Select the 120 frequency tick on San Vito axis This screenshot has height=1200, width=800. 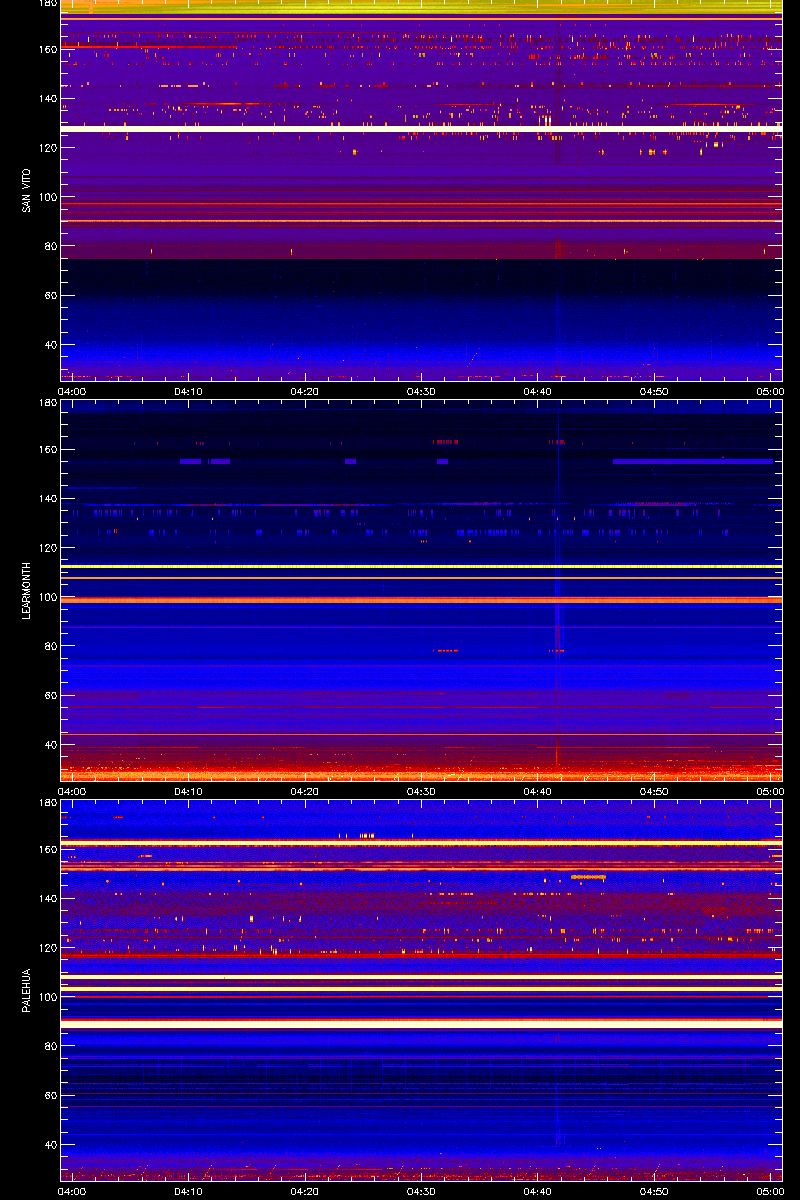(x=46, y=148)
